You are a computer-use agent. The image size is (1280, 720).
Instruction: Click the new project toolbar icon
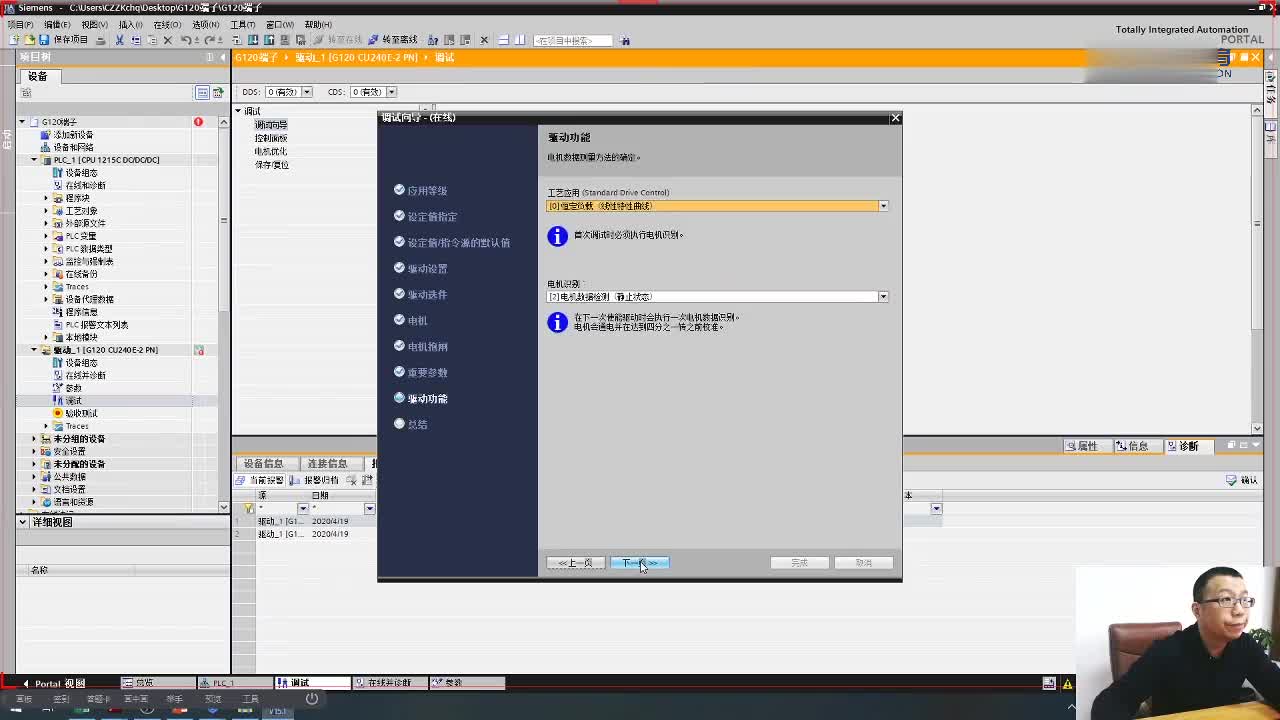click(x=13, y=40)
